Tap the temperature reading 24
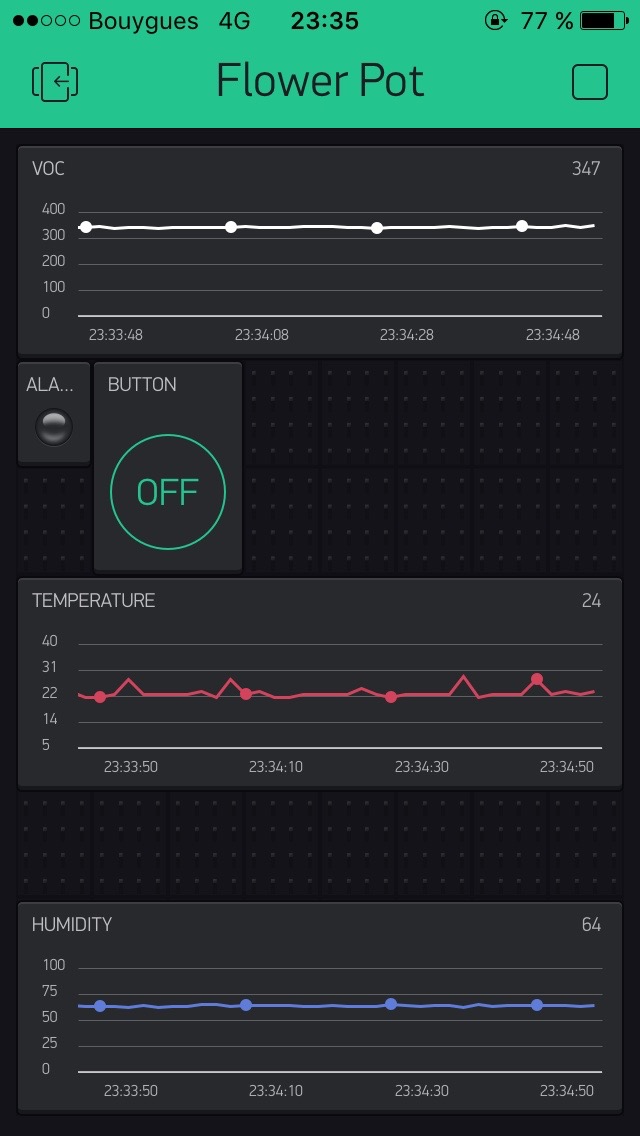 tap(591, 600)
